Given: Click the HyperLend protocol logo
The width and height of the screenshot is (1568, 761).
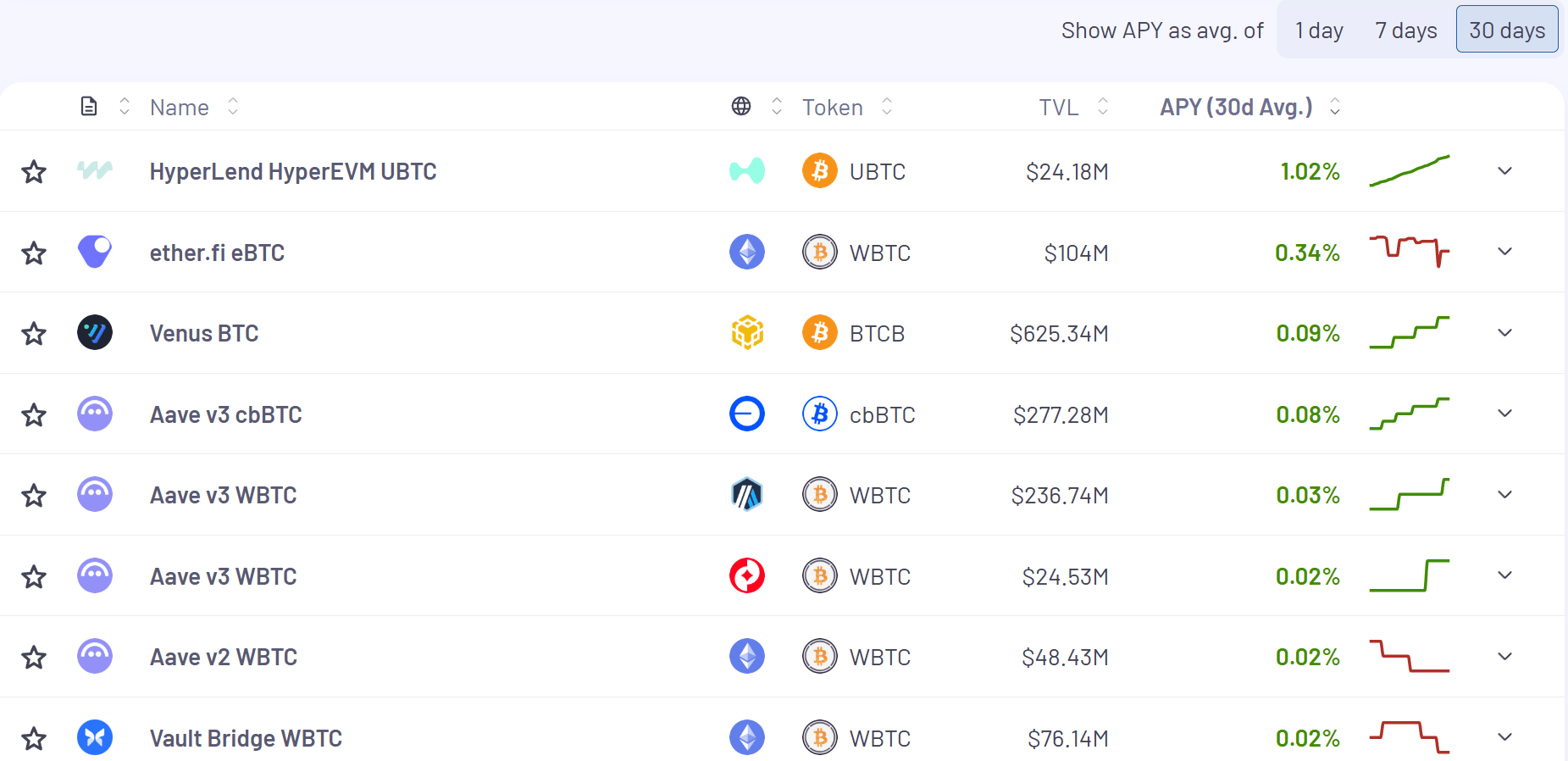Looking at the screenshot, I should [95, 171].
